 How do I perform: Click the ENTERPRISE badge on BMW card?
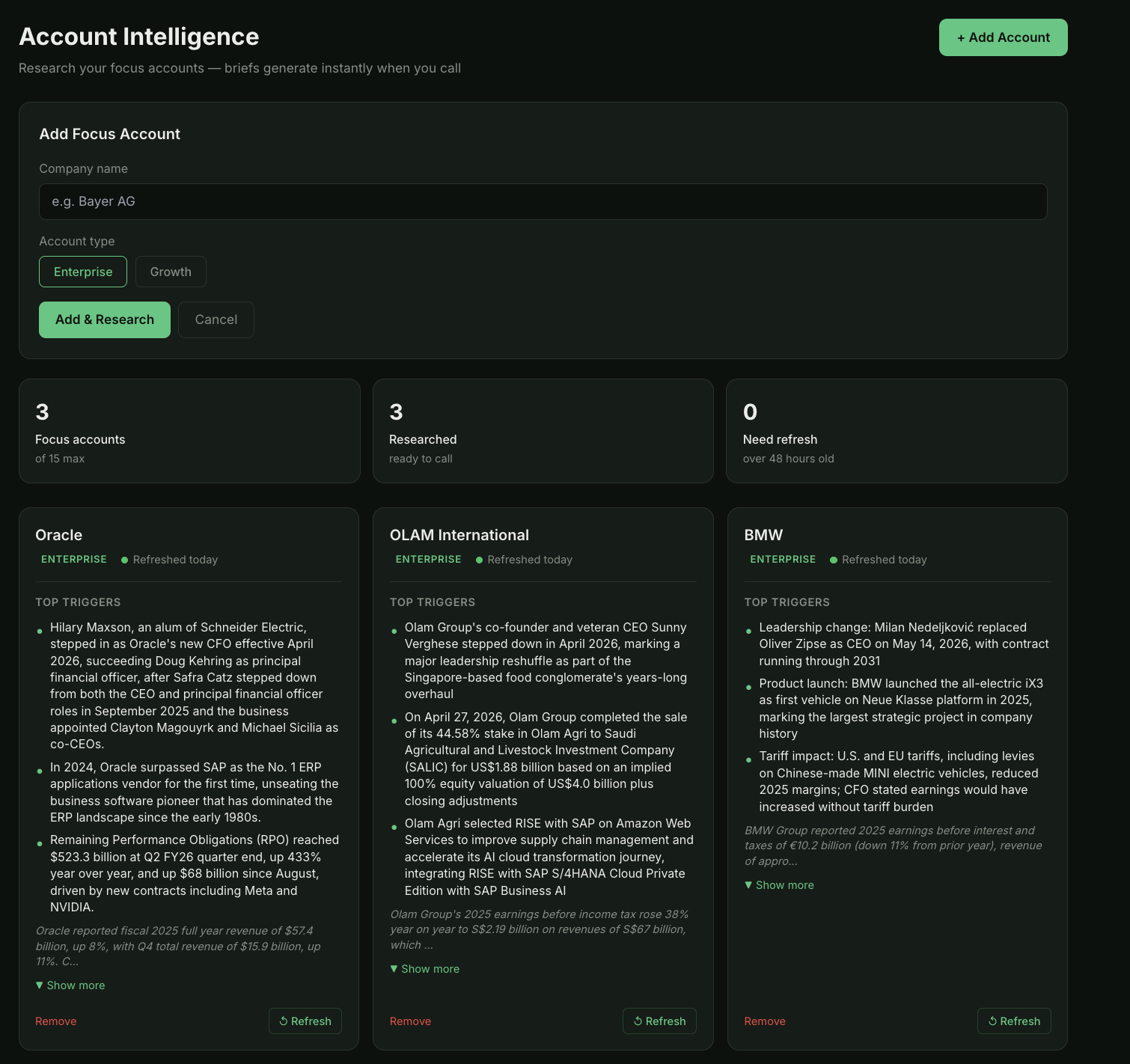(x=783, y=560)
